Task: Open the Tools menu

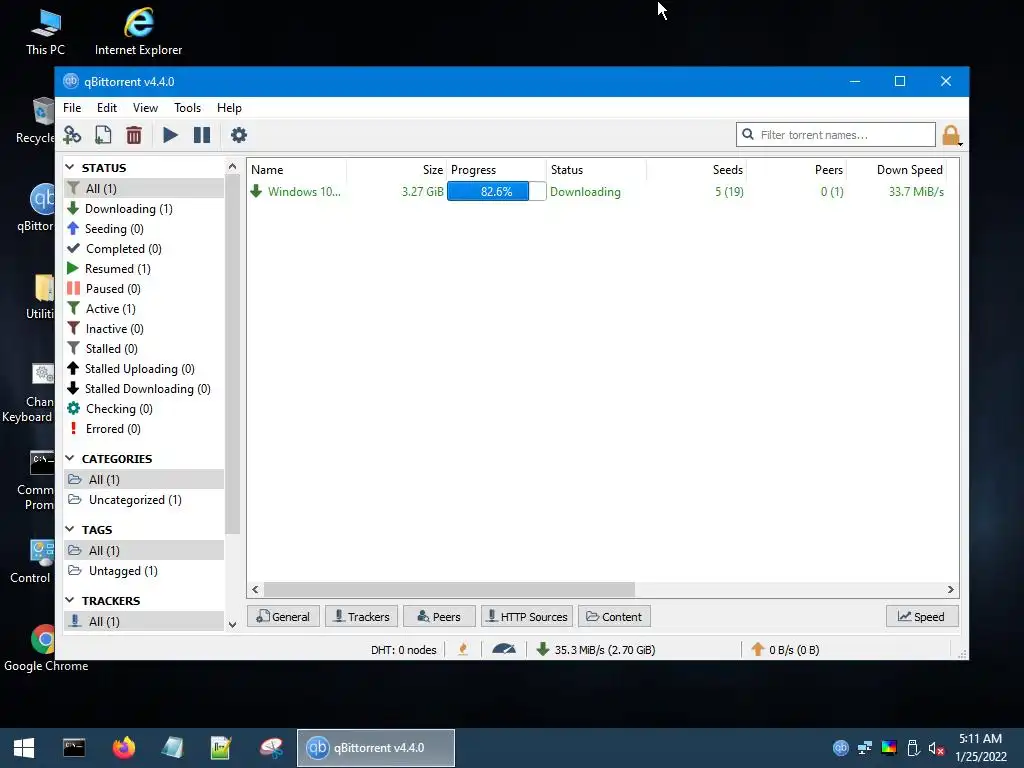Action: [187, 108]
